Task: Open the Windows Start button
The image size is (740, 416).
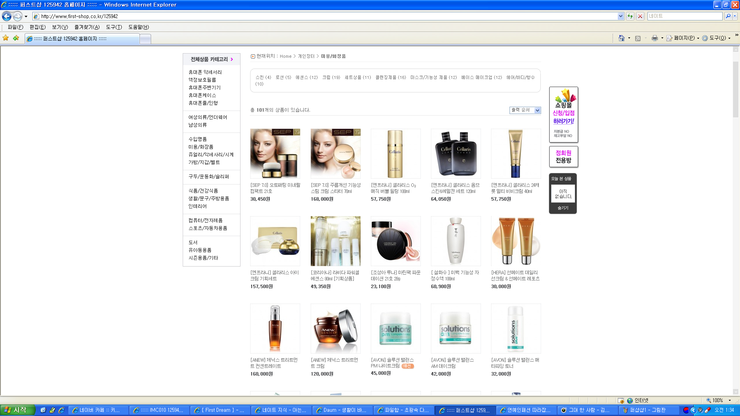Action: point(17,410)
